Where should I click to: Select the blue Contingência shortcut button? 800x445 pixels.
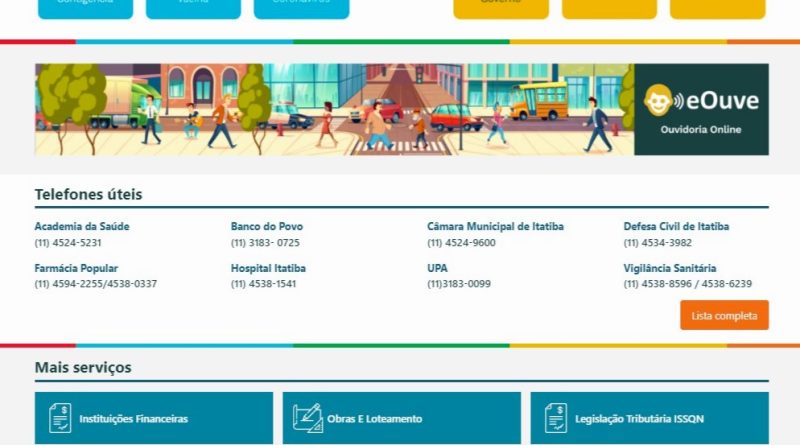pos(85,8)
